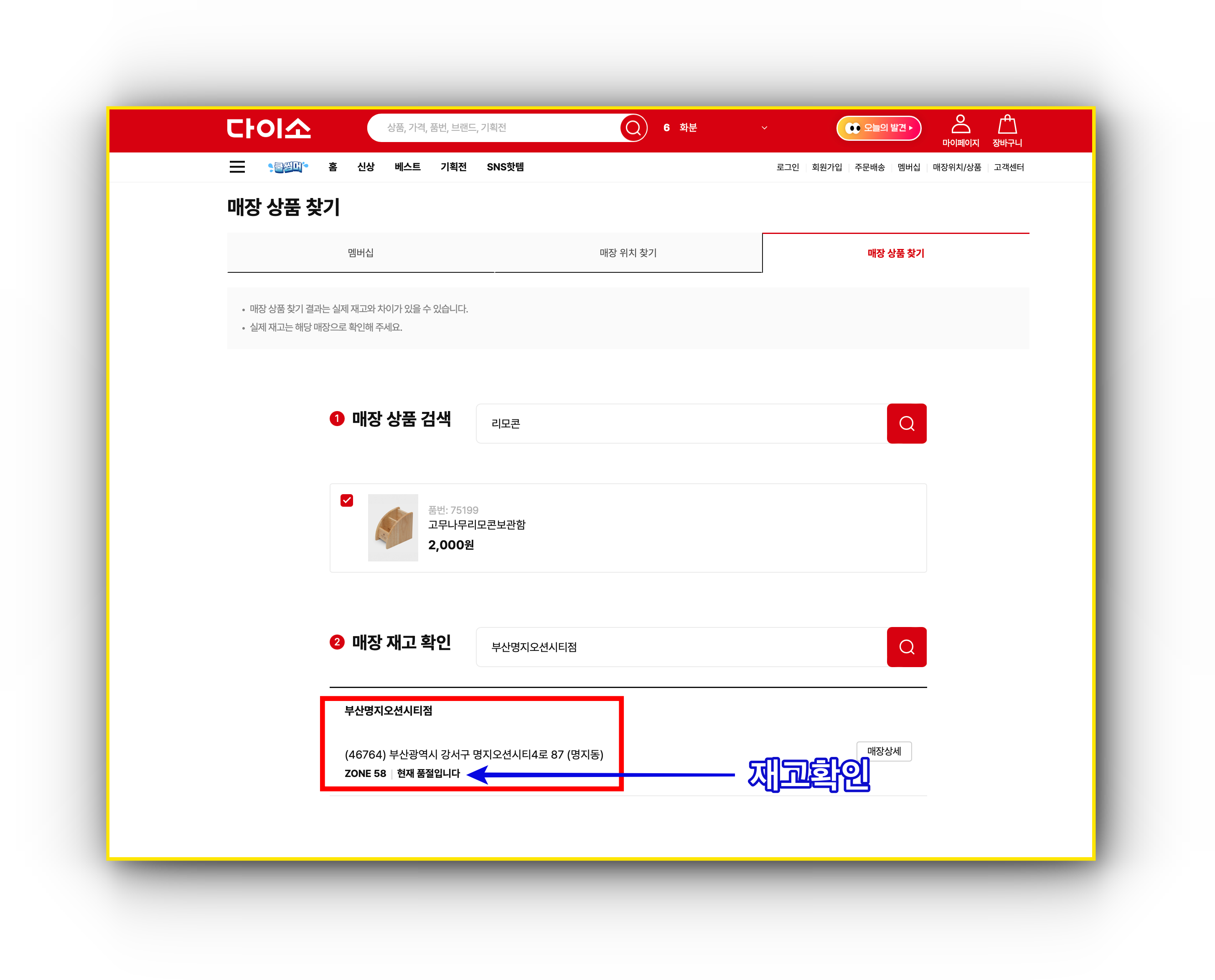Click the Daiso logo

click(x=269, y=128)
